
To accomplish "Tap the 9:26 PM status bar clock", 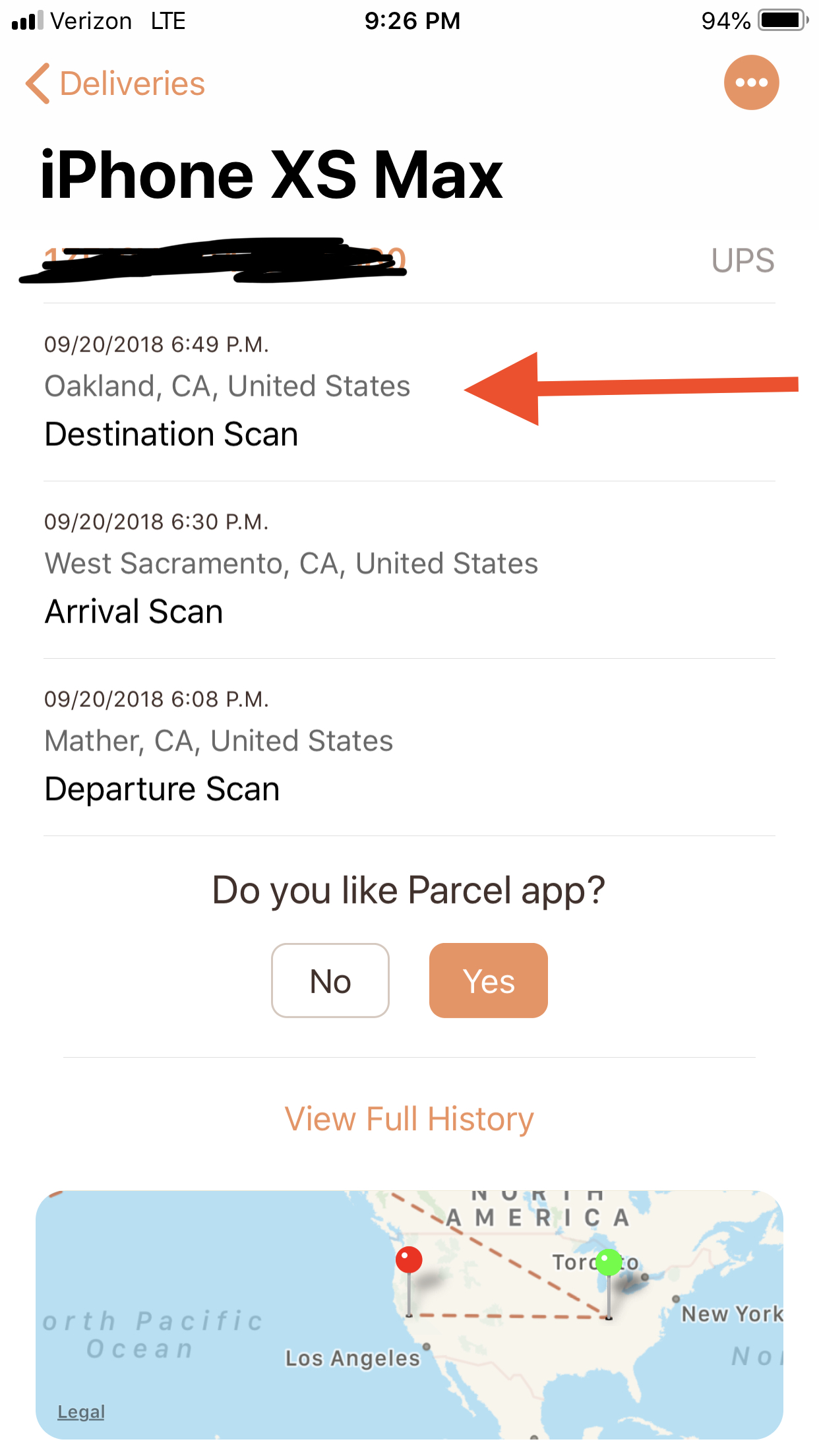I will point(413,21).
